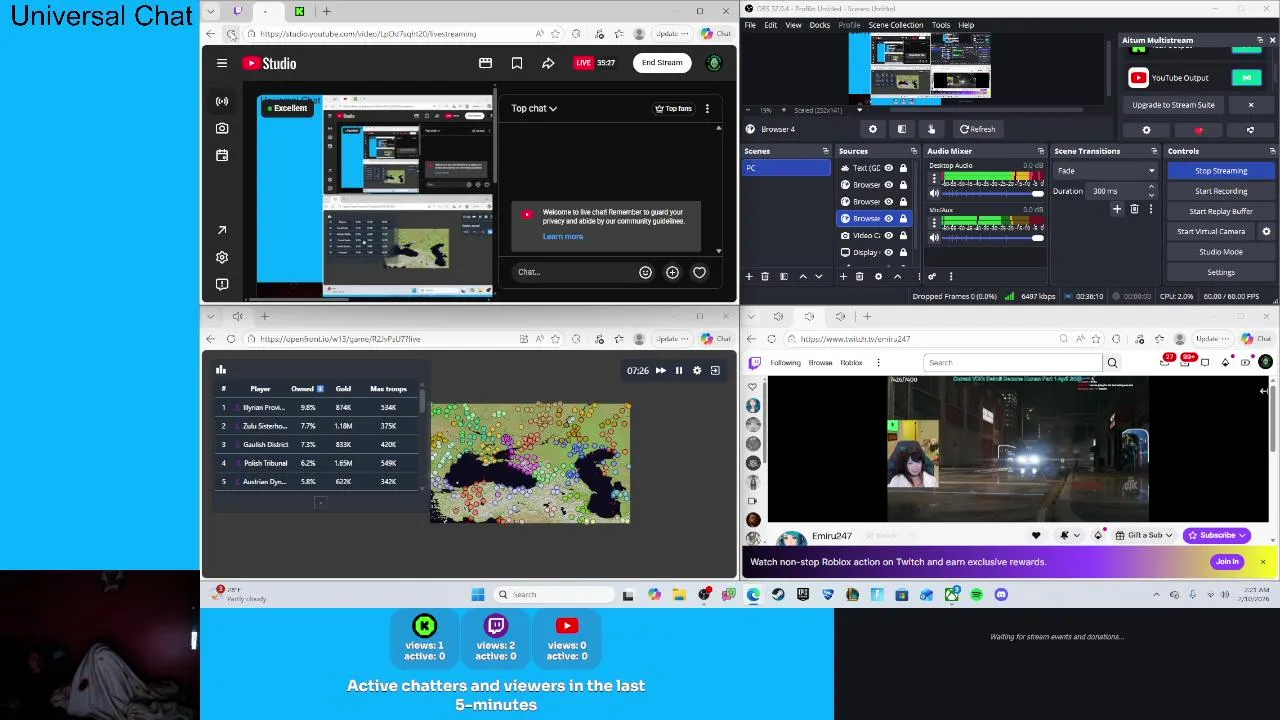1280x720 pixels.
Task: Expand the Top chat dropdown in YouTube Studio
Action: tap(534, 108)
